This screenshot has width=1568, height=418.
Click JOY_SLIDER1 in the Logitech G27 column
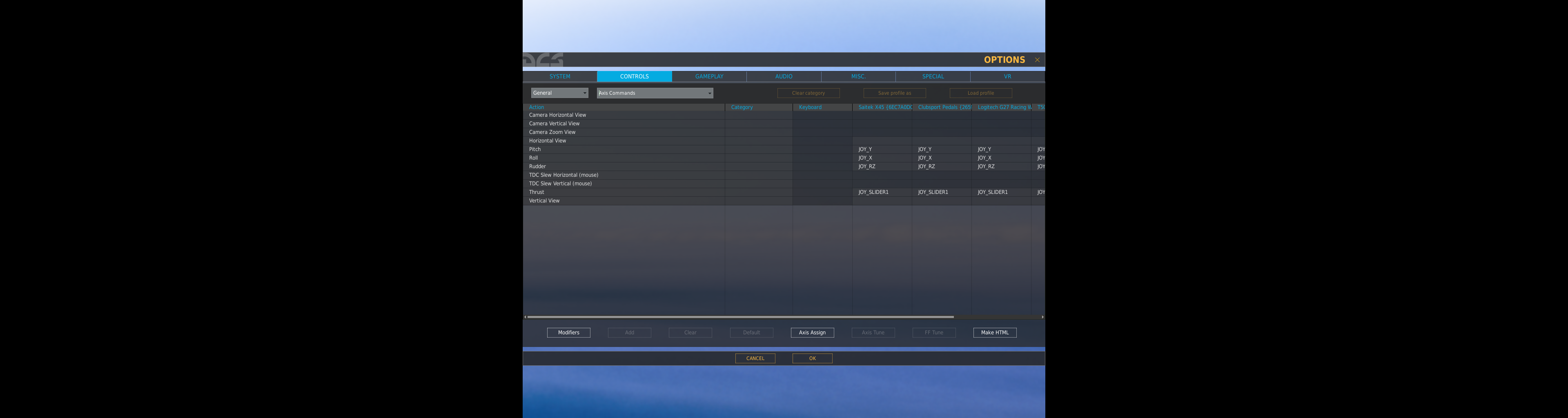[x=993, y=192]
